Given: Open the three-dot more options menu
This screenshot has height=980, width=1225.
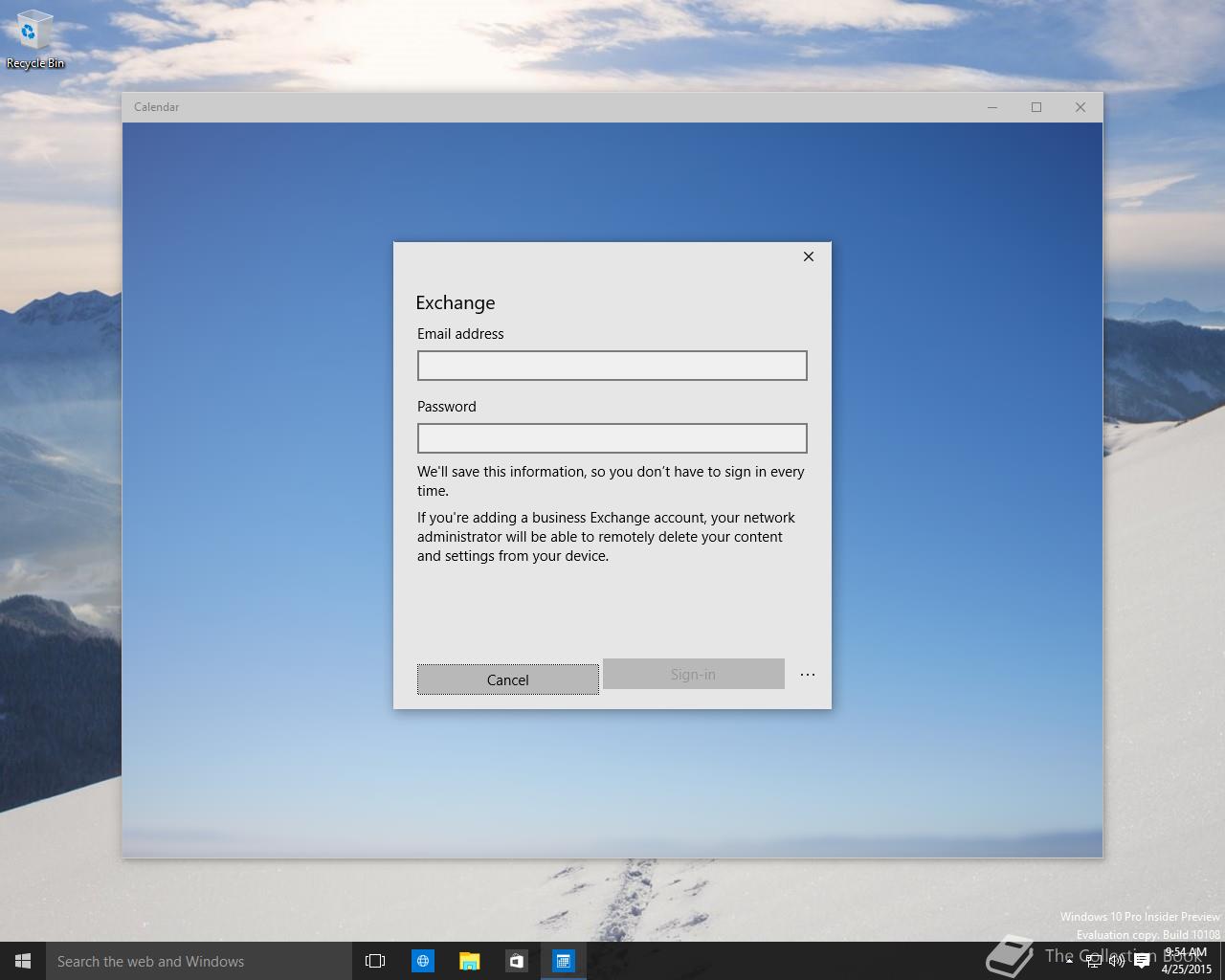Looking at the screenshot, I should pyautogui.click(x=808, y=675).
